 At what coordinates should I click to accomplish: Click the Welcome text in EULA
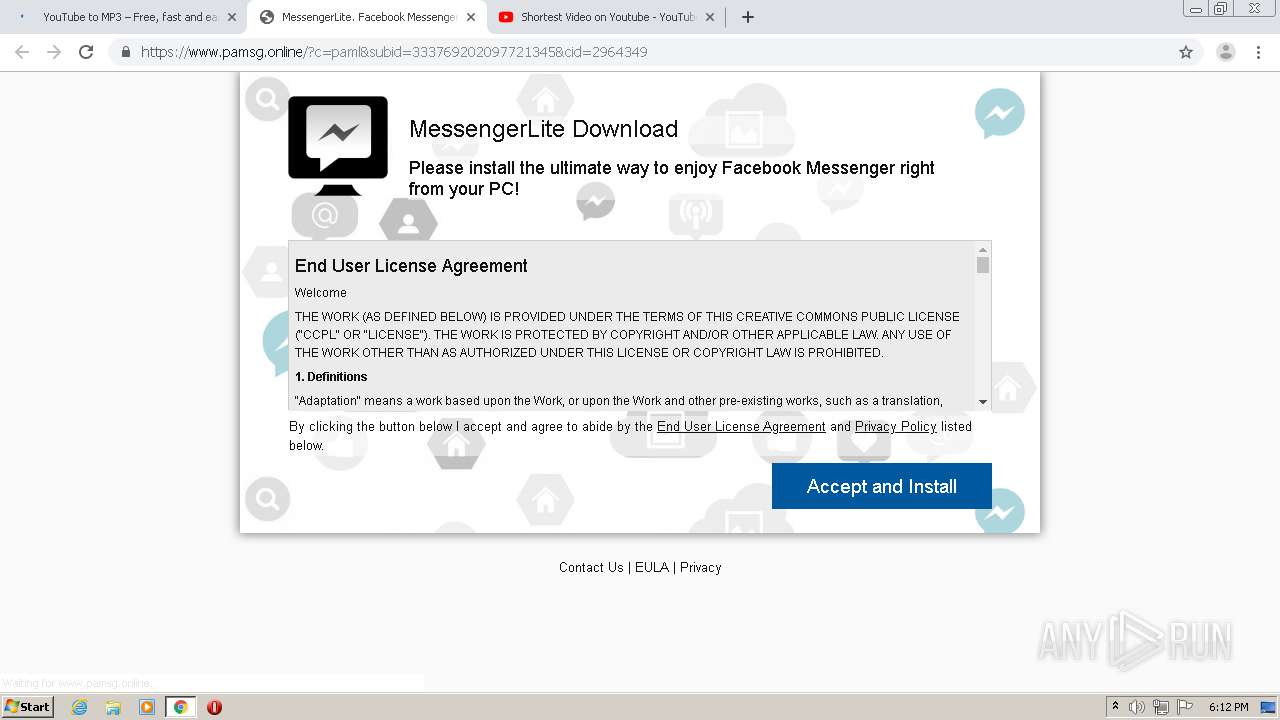pos(321,293)
